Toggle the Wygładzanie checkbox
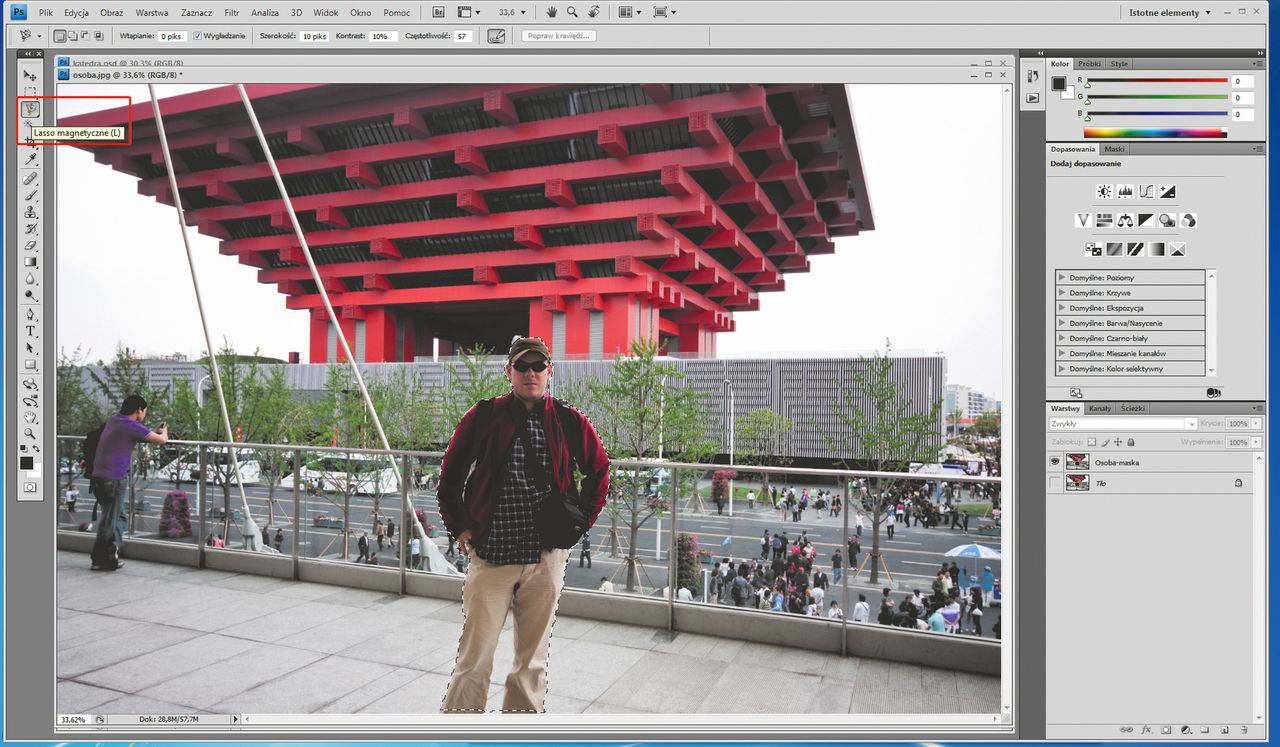This screenshot has height=747, width=1280. click(197, 36)
